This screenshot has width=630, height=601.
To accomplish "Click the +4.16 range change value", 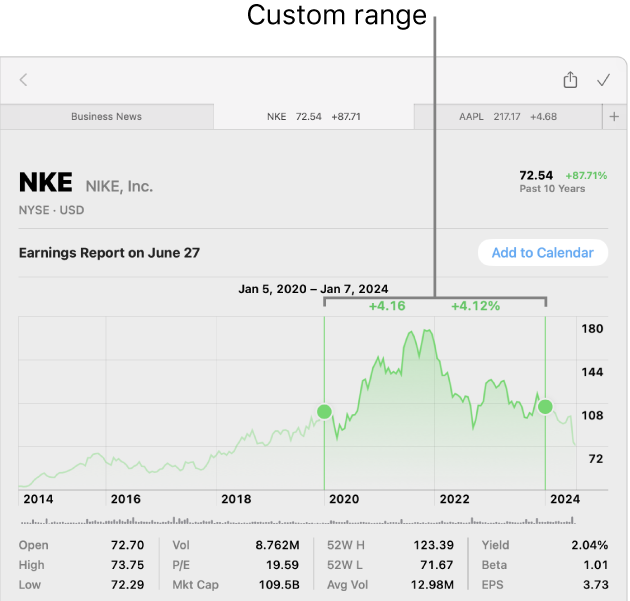I will [387, 306].
